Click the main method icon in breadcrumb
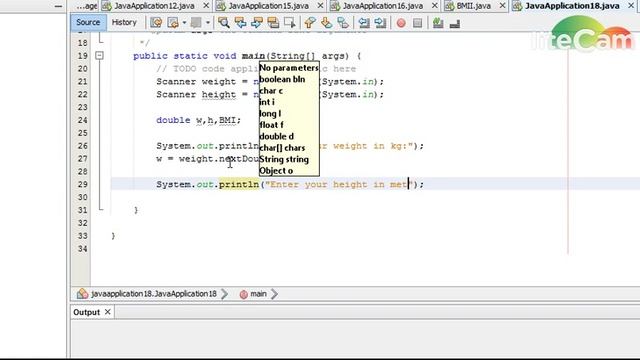The height and width of the screenshot is (360, 640). click(244, 294)
